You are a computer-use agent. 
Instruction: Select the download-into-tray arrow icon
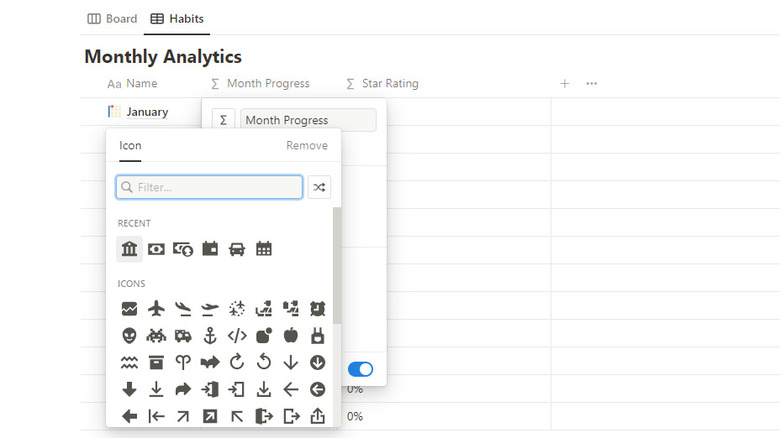pyautogui.click(x=264, y=389)
